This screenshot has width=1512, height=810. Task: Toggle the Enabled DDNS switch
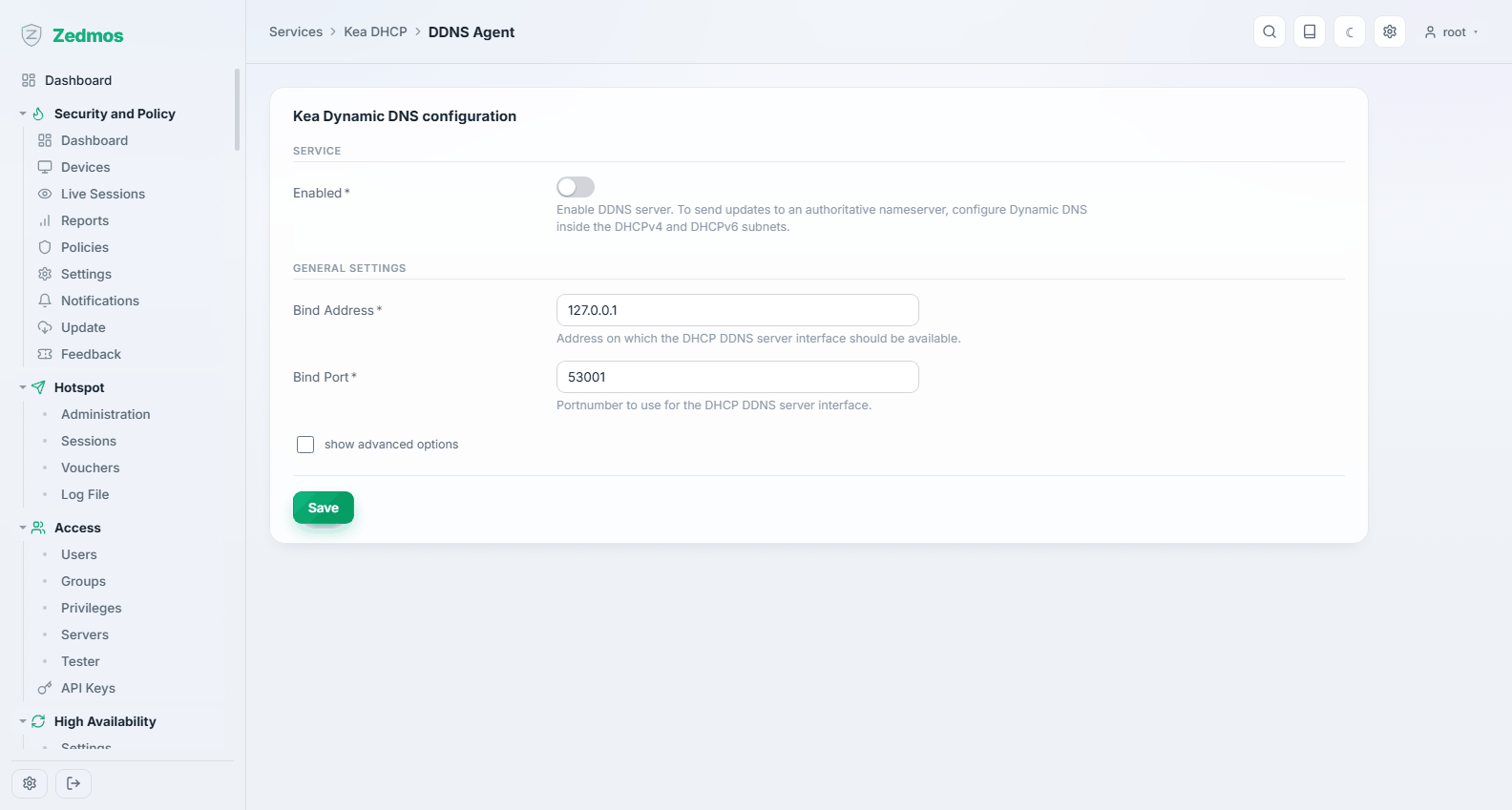click(x=576, y=187)
